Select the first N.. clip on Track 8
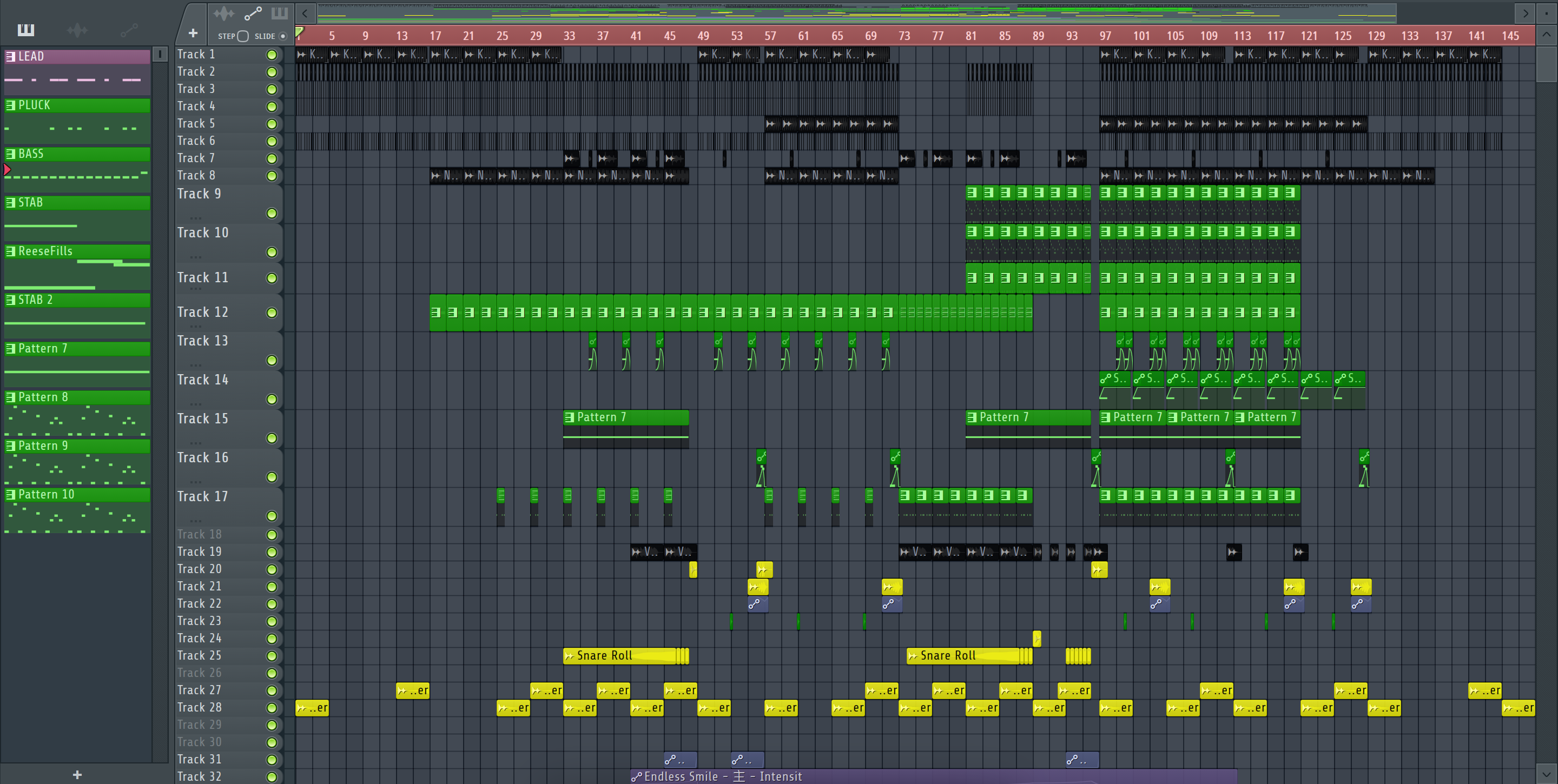The image size is (1558, 784). click(x=446, y=175)
